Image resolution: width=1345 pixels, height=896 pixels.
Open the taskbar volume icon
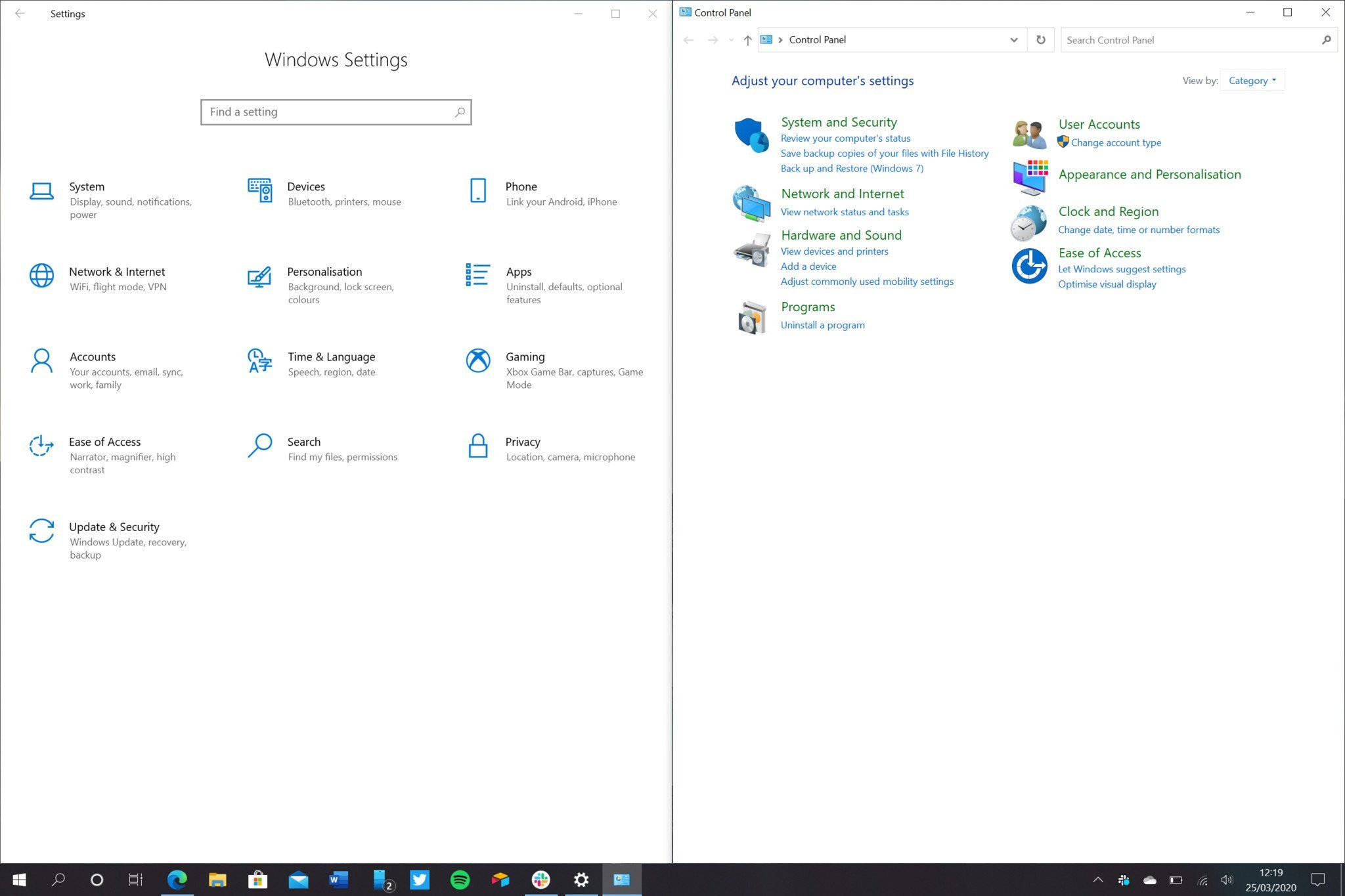point(1226,880)
